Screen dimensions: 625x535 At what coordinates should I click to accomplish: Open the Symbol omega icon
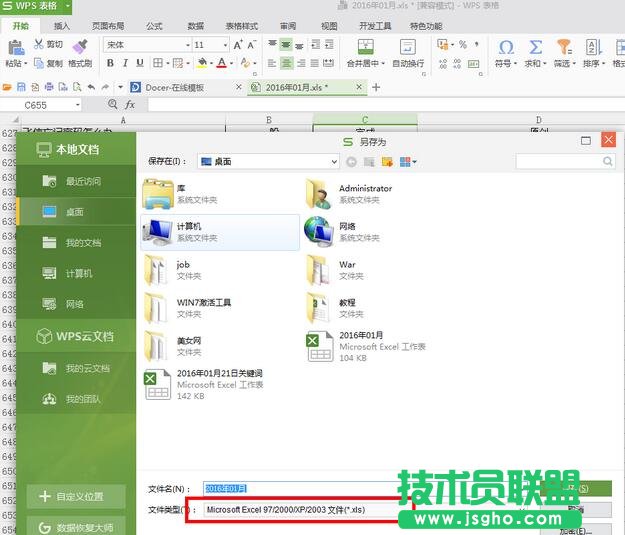click(x=506, y=47)
